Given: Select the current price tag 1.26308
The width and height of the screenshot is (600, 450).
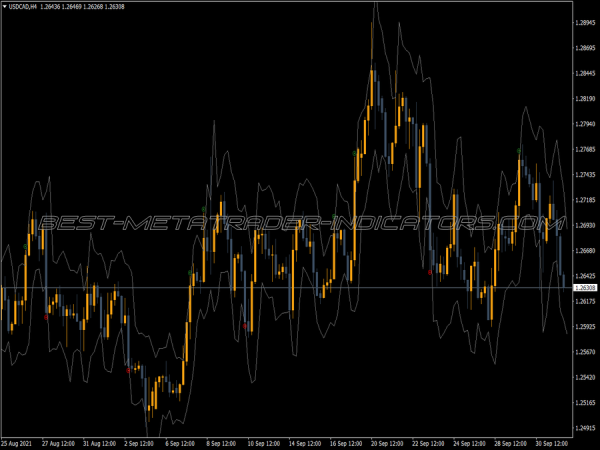Looking at the screenshot, I should point(584,288).
